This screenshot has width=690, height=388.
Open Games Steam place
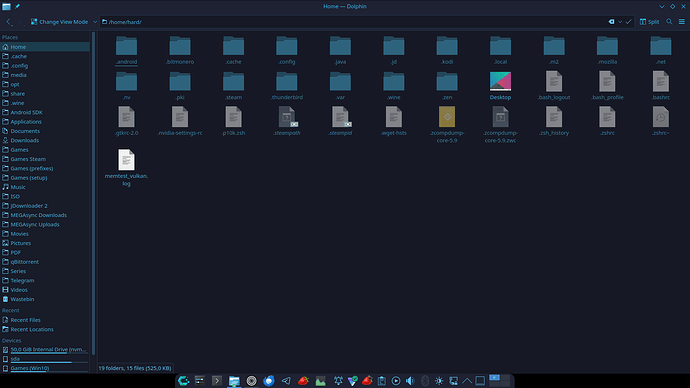[x=45, y=159]
